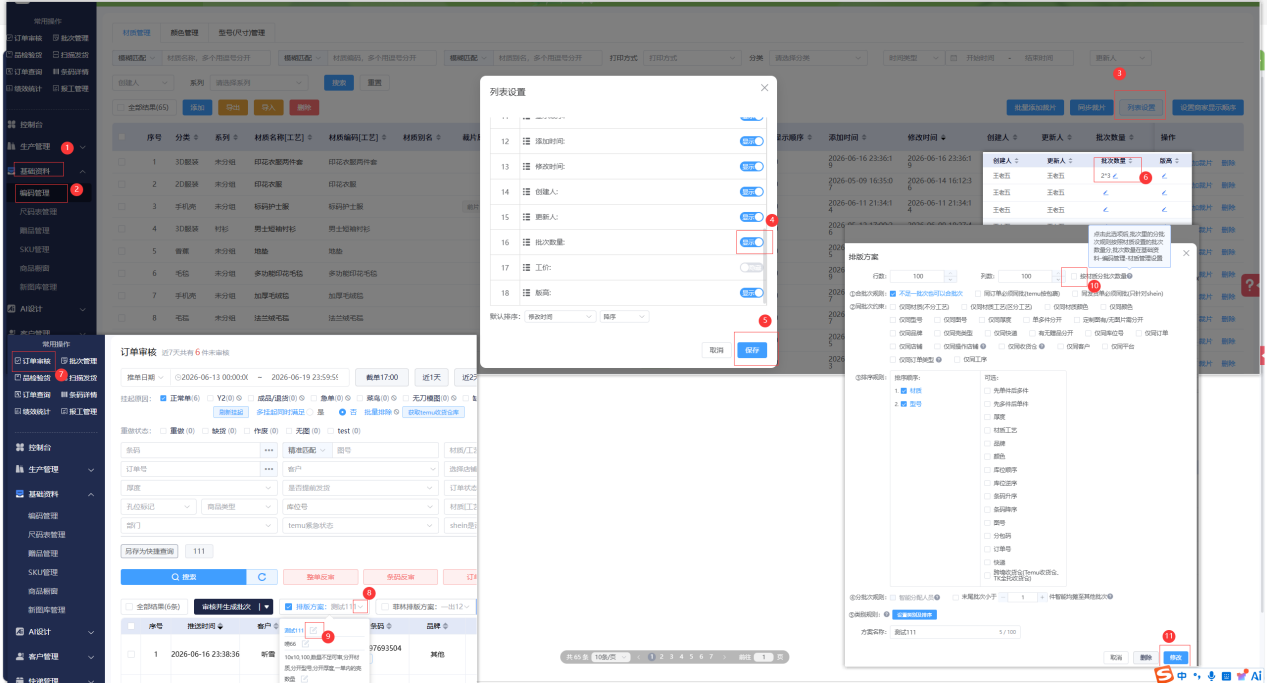The image size is (1267, 683).
Task: Click the edit pencil icon beside 测试111
Action: (314, 630)
